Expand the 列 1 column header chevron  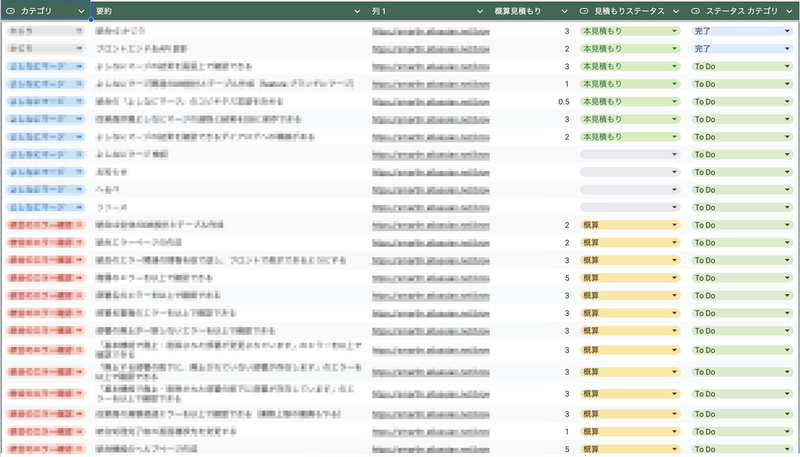(x=480, y=11)
